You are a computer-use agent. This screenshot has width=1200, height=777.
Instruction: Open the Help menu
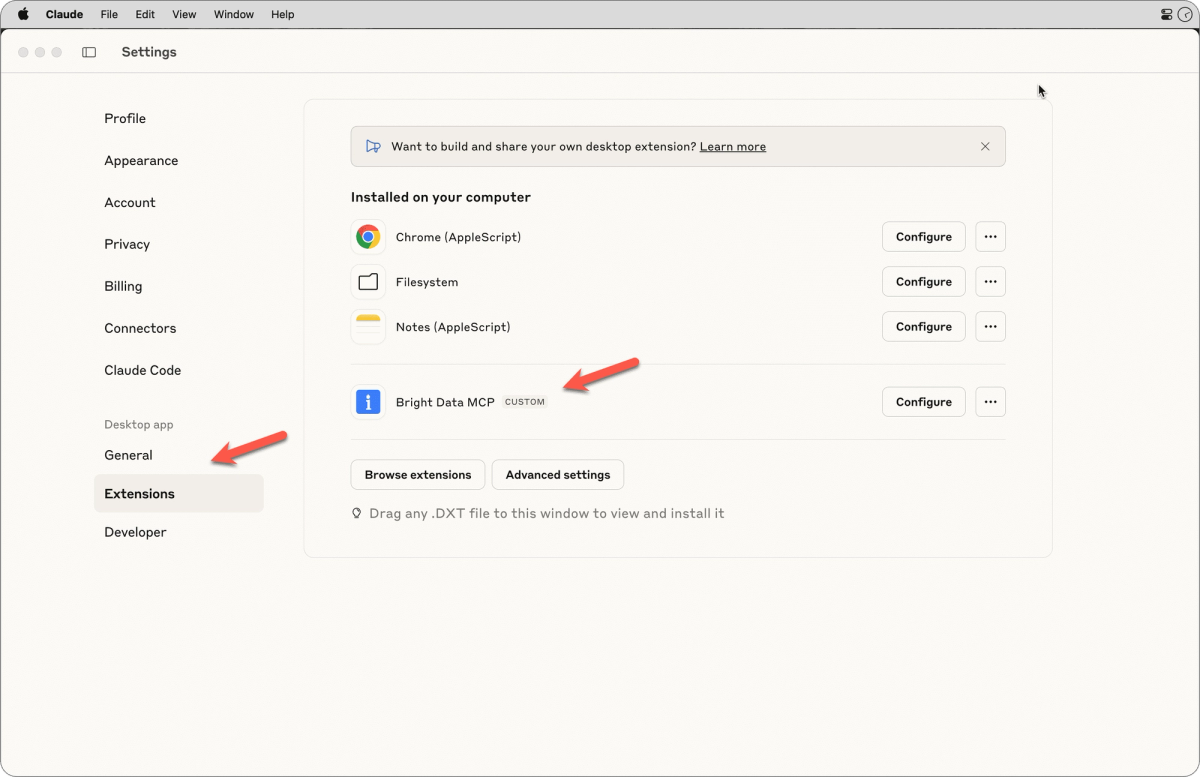click(283, 14)
